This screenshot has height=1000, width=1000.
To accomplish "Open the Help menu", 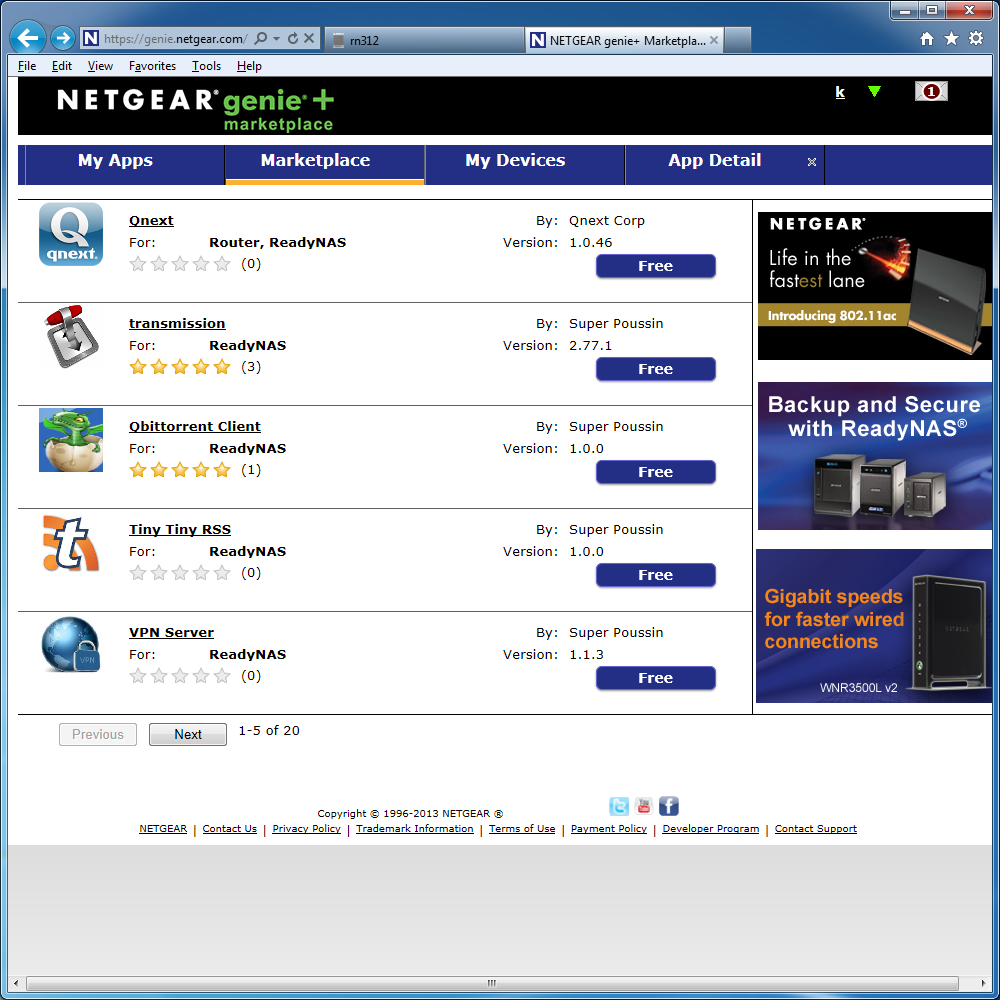I will [x=249, y=66].
